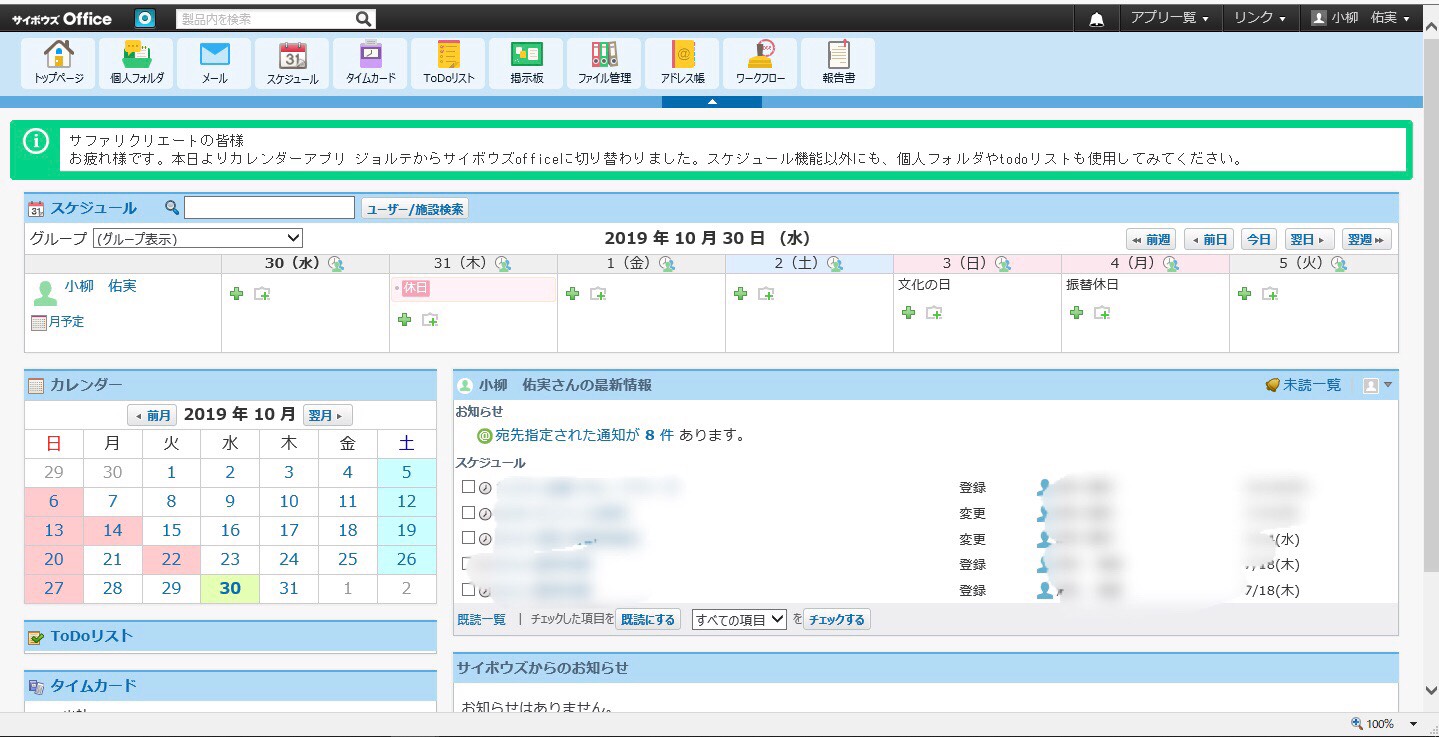This screenshot has height=737, width=1439.
Task: Add appointment with plus icon on 2 (土)
Action: coord(741,293)
